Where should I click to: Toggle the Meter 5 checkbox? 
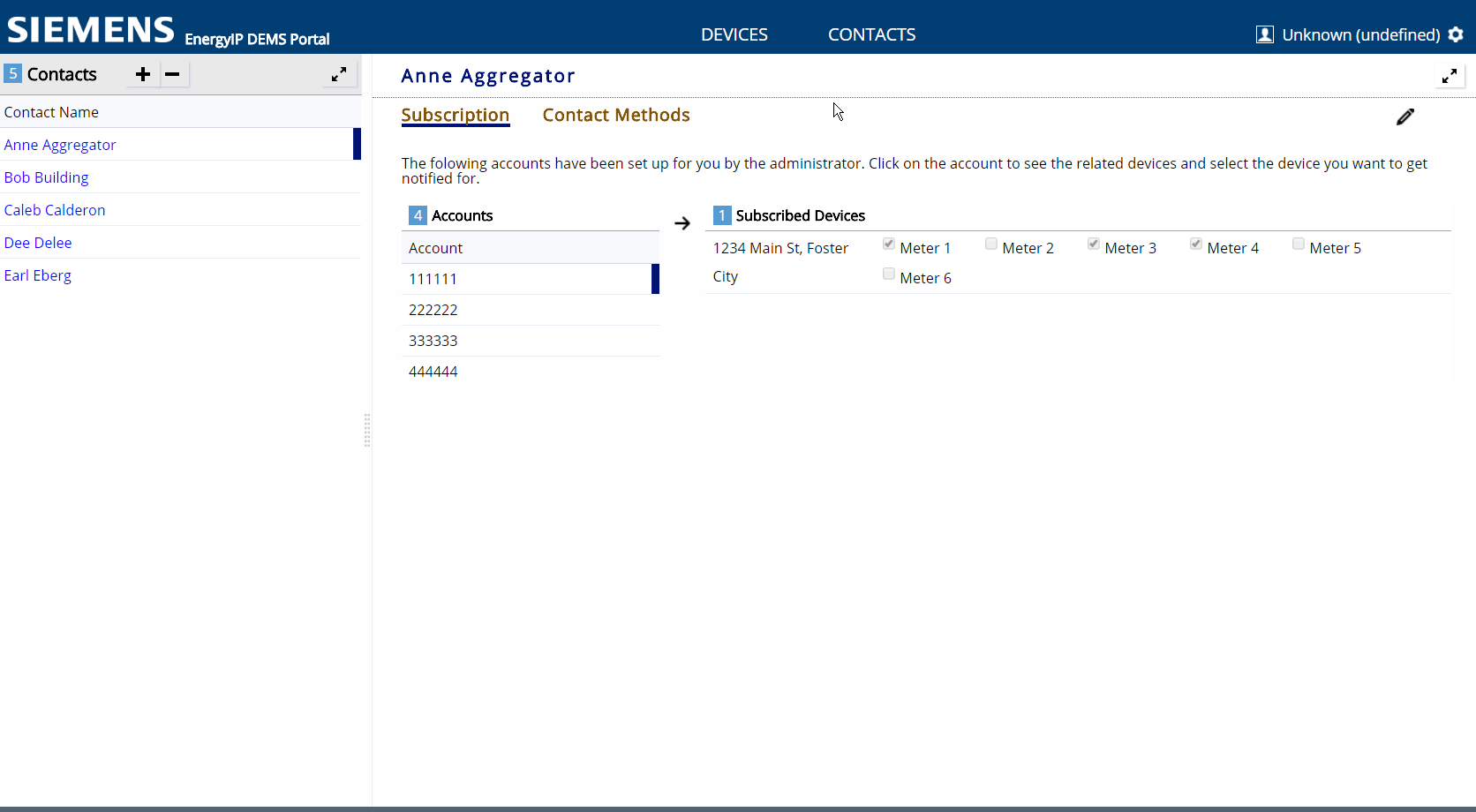coord(1299,244)
